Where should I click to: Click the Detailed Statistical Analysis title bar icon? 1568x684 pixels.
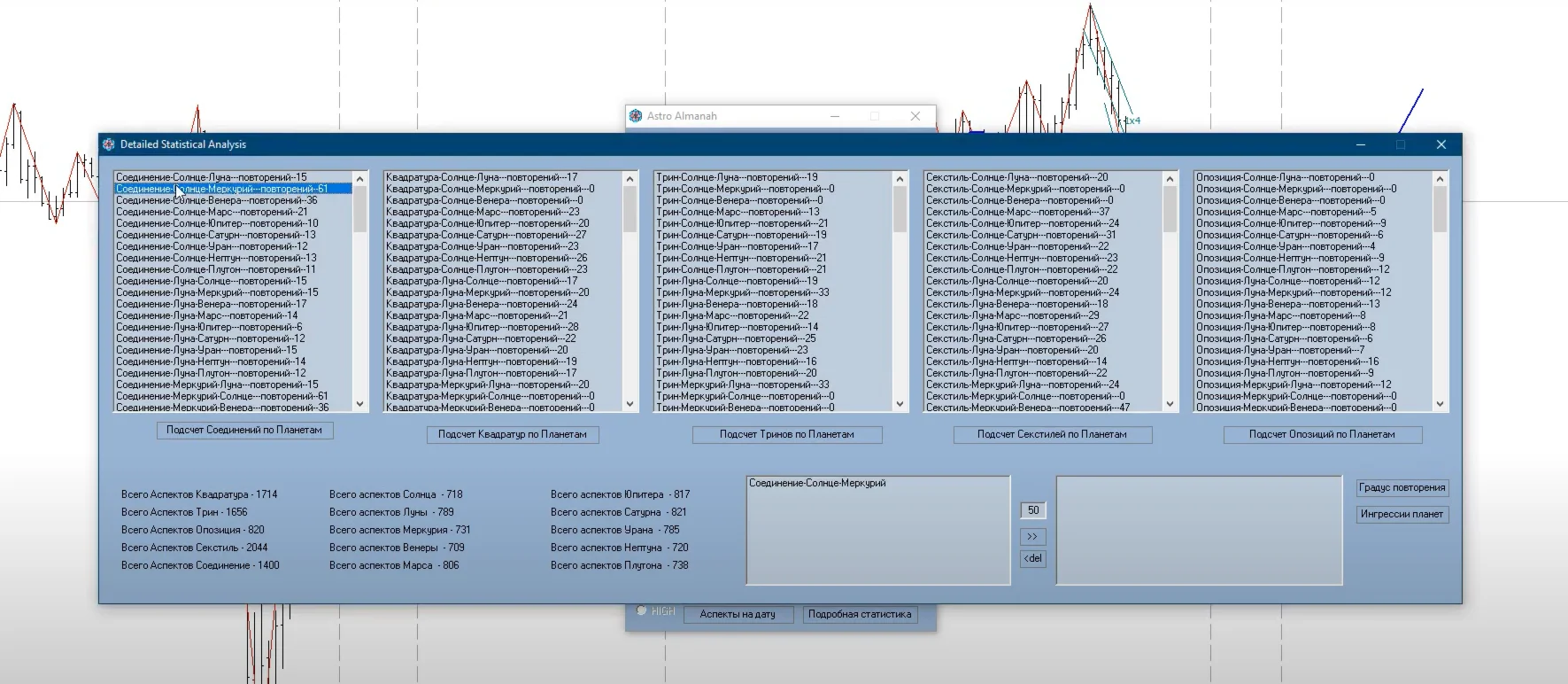109,144
